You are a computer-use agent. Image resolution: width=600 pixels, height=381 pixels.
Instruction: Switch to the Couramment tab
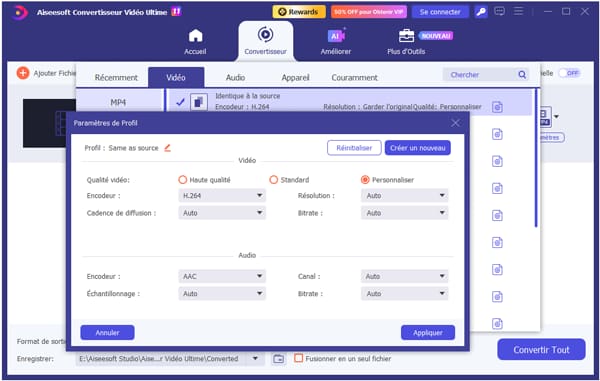[x=354, y=78]
